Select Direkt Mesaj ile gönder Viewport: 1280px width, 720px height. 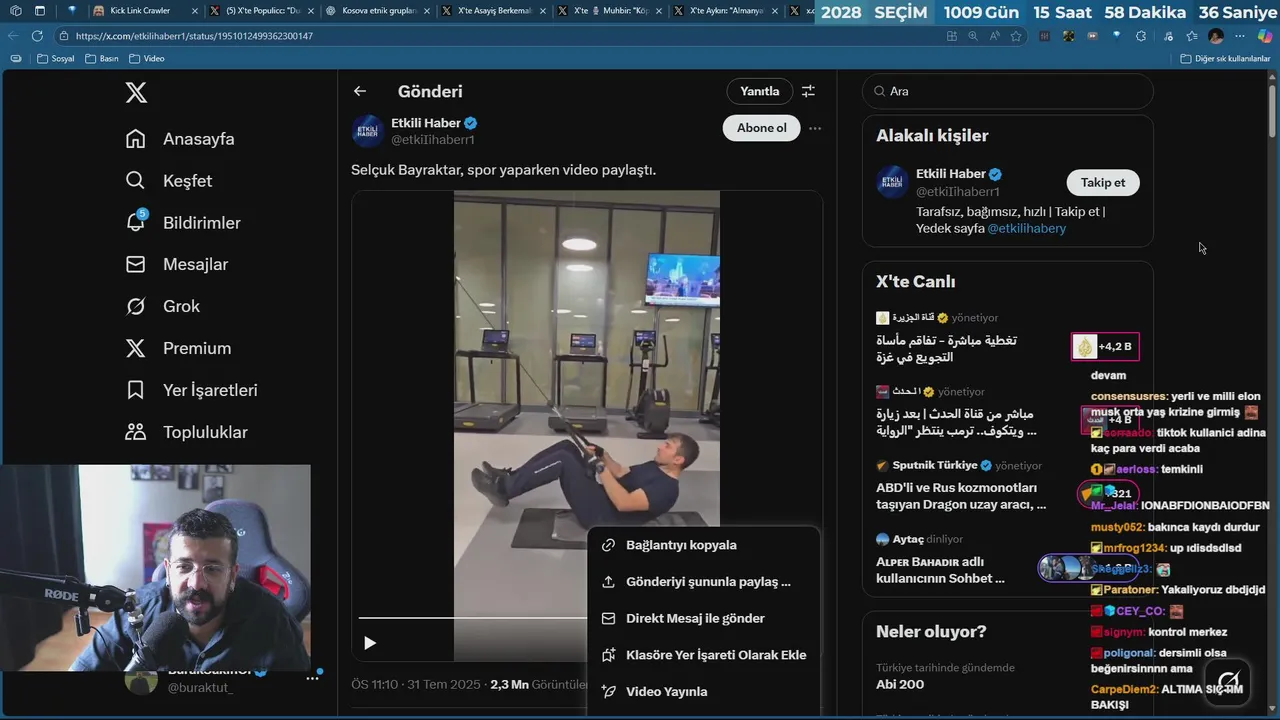coord(703,619)
